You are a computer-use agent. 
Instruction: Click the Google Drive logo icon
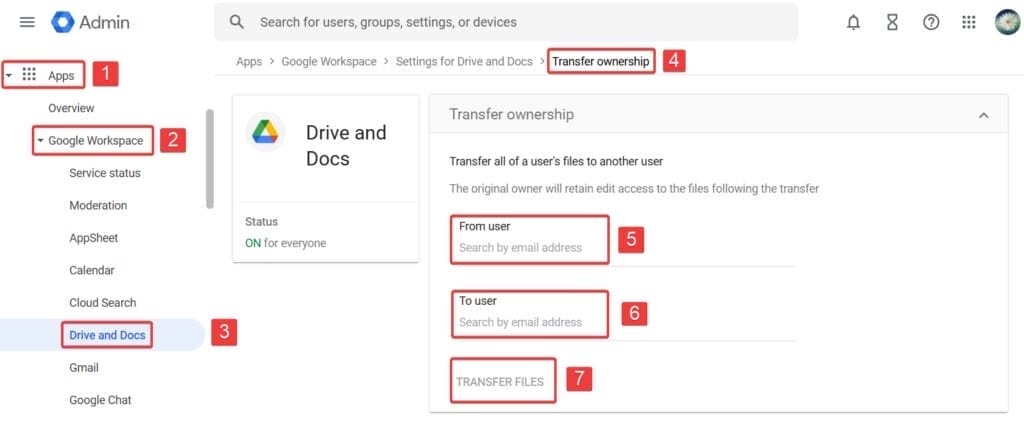(x=265, y=132)
